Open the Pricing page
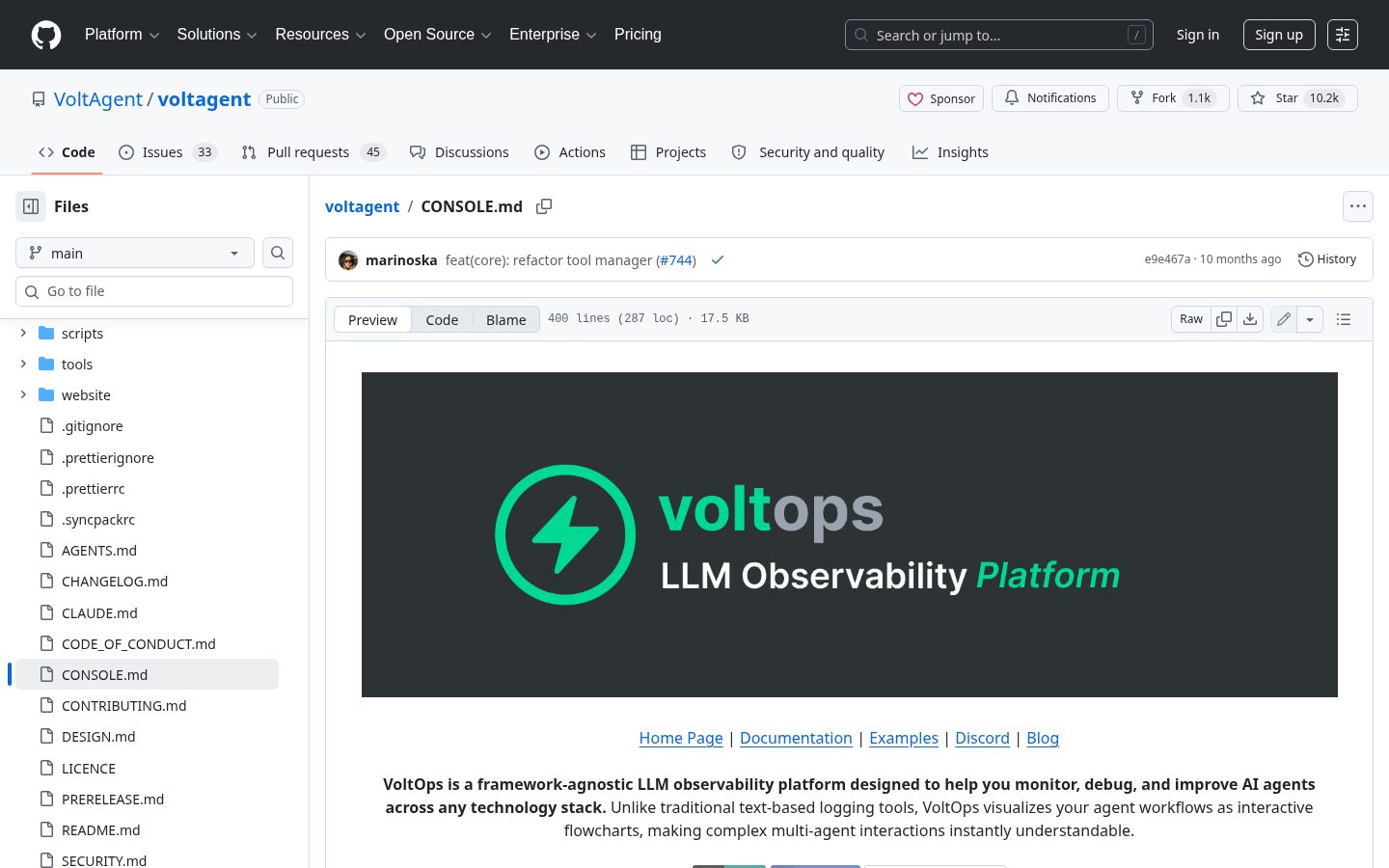 tap(638, 35)
